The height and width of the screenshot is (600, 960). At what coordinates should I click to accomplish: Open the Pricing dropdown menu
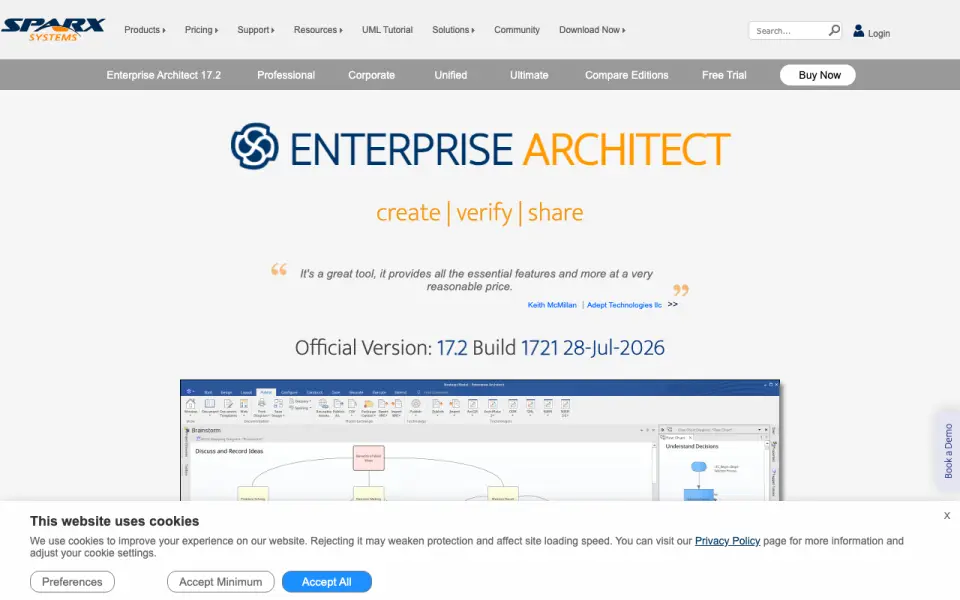pyautogui.click(x=201, y=29)
